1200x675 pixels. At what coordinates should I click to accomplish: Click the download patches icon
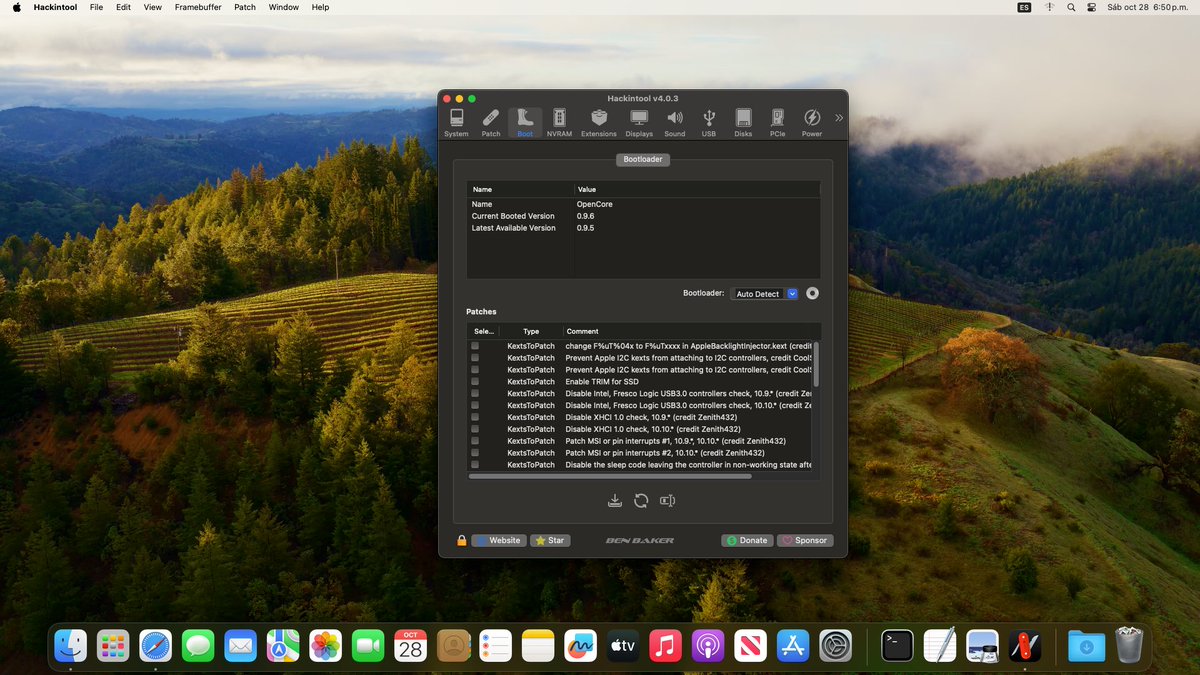coord(615,500)
